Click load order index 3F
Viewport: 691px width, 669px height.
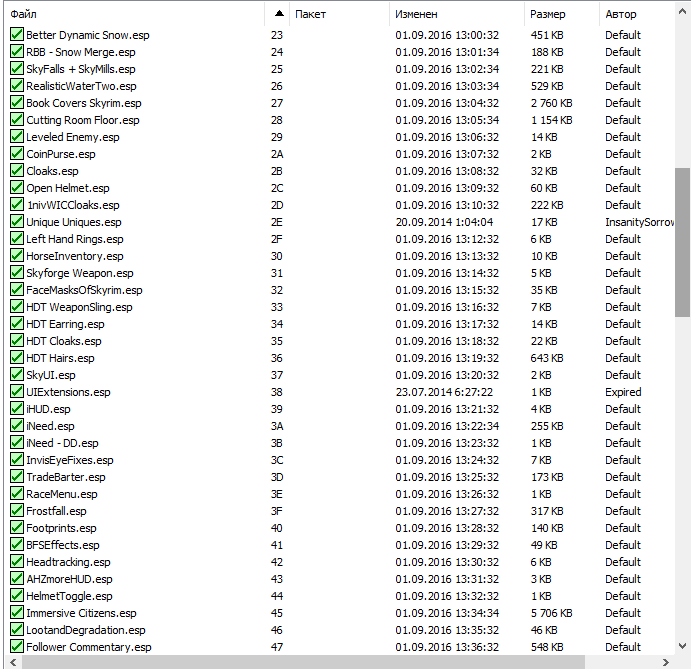click(x=277, y=511)
